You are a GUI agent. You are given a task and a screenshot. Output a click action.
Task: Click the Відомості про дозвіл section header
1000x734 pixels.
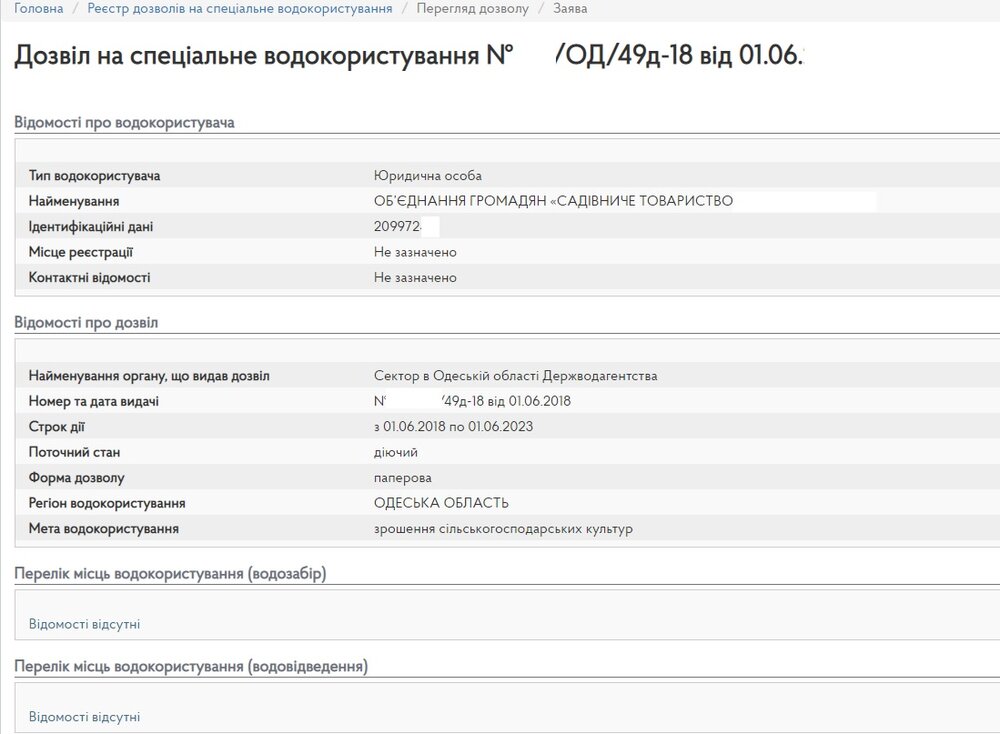[x=86, y=323]
